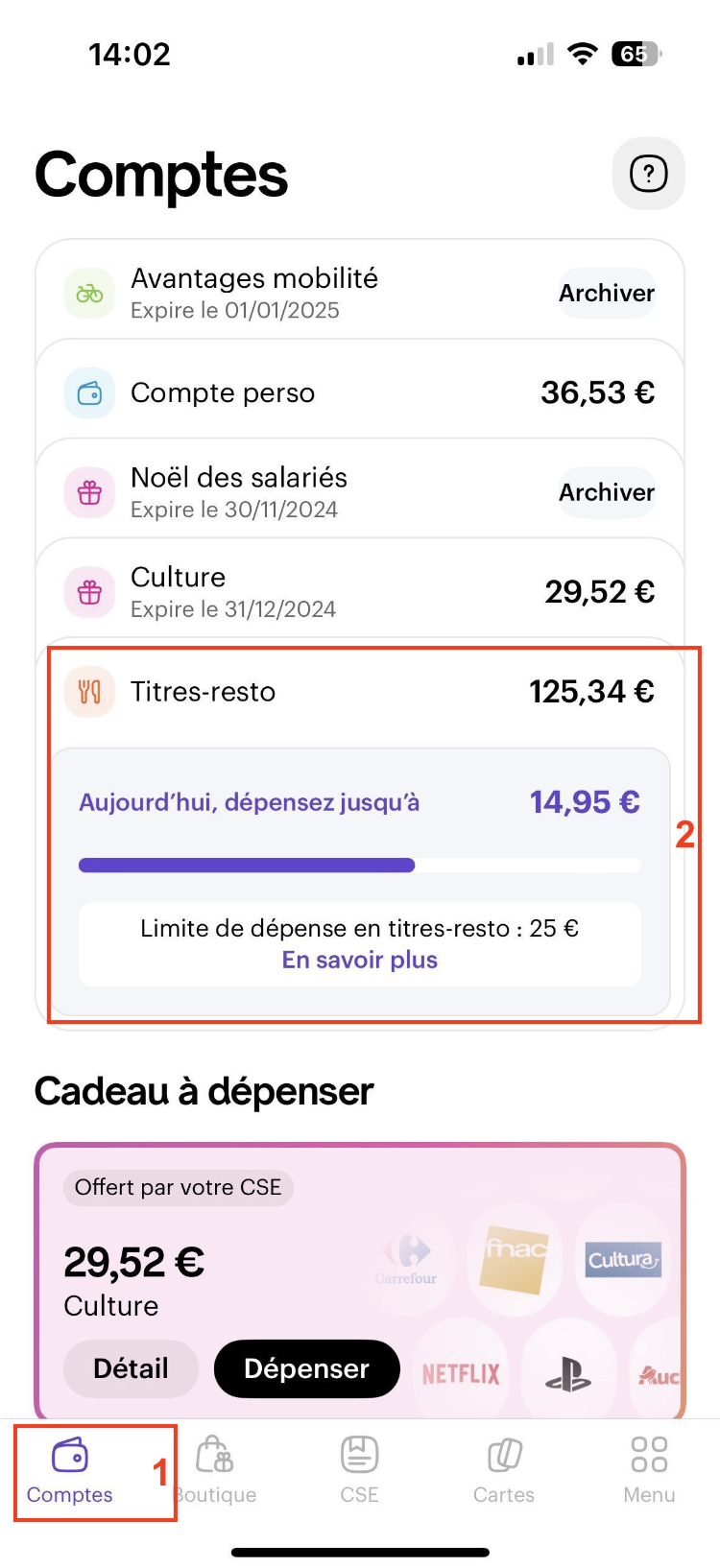Tap the gift icon beside Noël des salariés

pyautogui.click(x=89, y=492)
